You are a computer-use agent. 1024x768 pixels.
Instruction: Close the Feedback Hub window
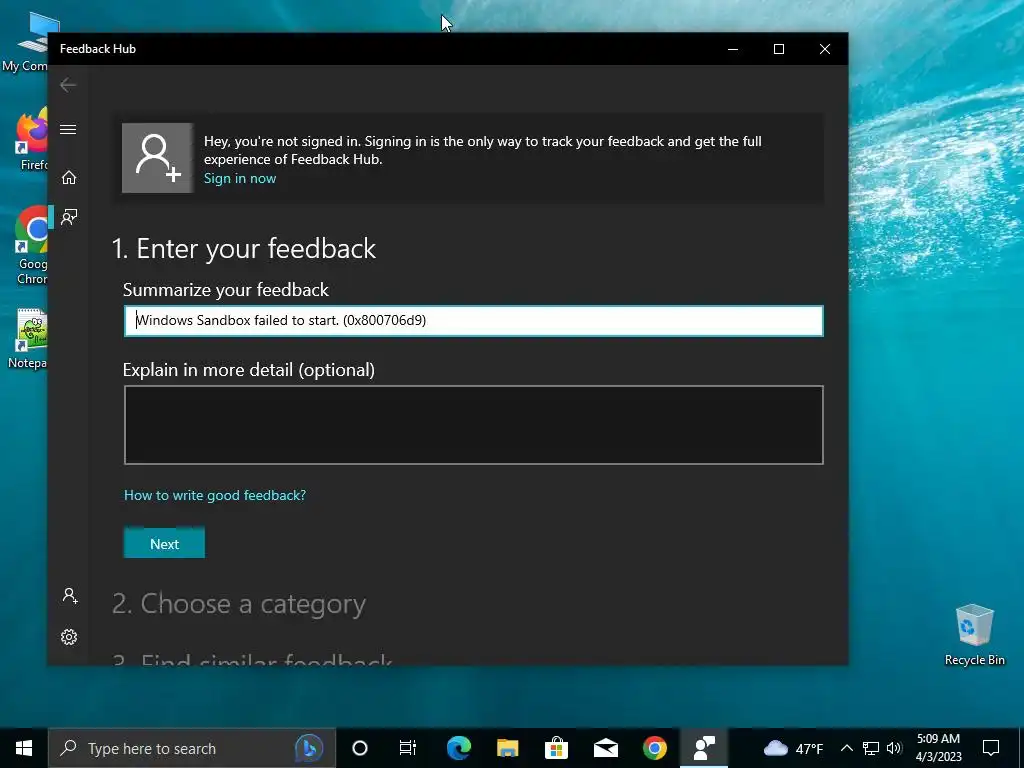[x=825, y=49]
